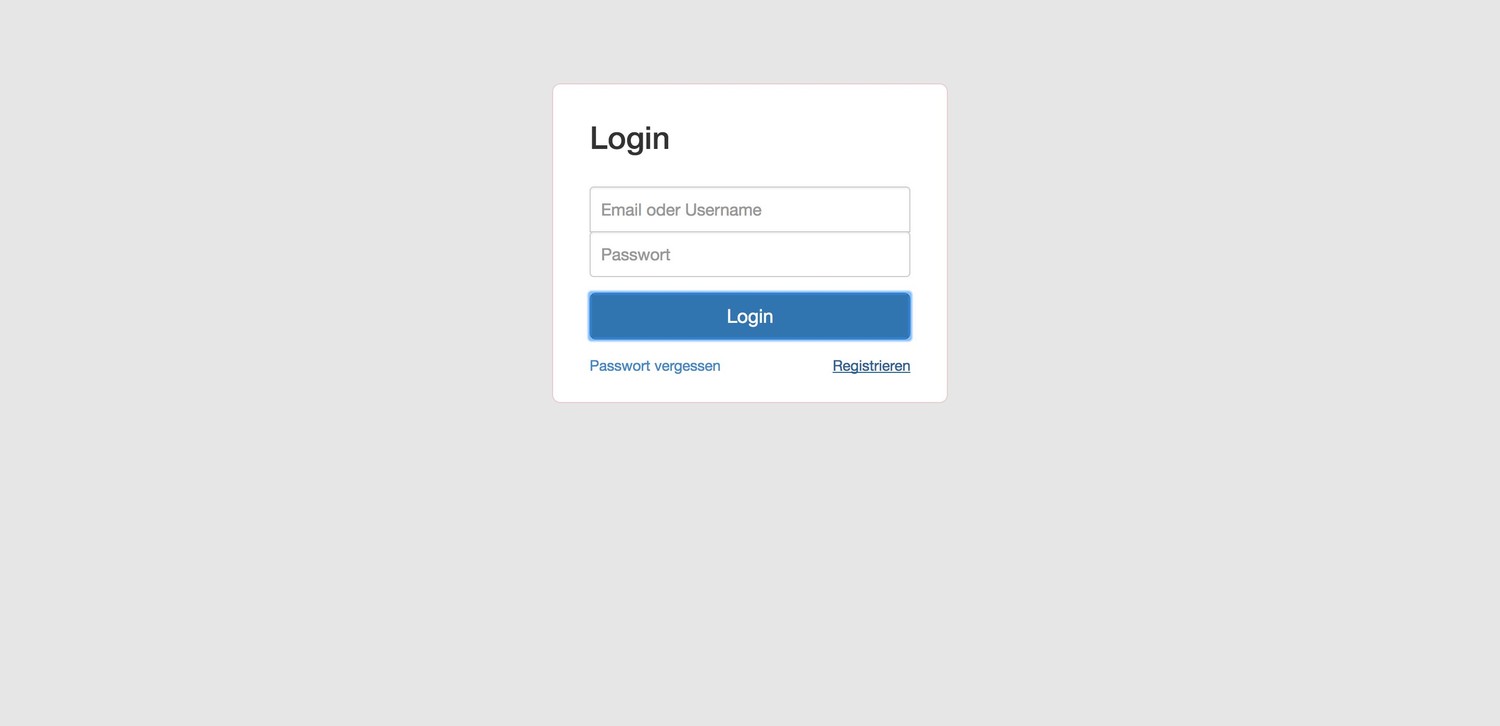Click the Passwort vergessen text below Login
Viewport: 1500px width, 726px height.
point(655,366)
